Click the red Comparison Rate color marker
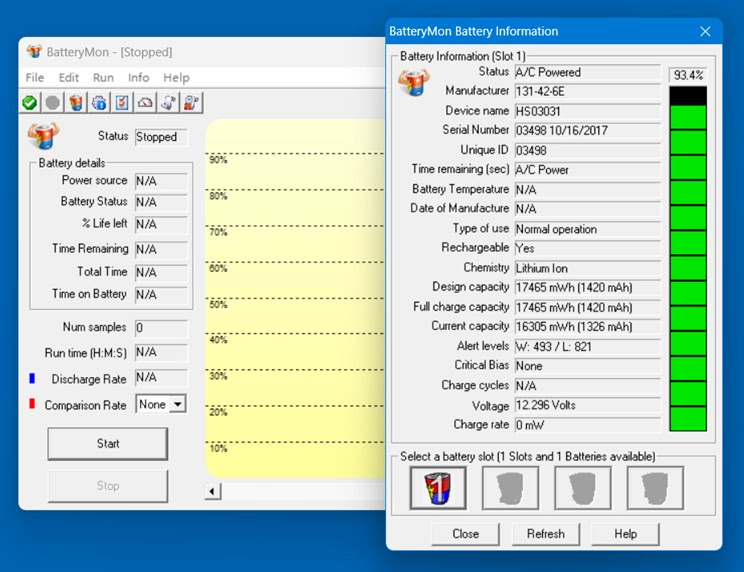This screenshot has width=744, height=572. coord(32,404)
